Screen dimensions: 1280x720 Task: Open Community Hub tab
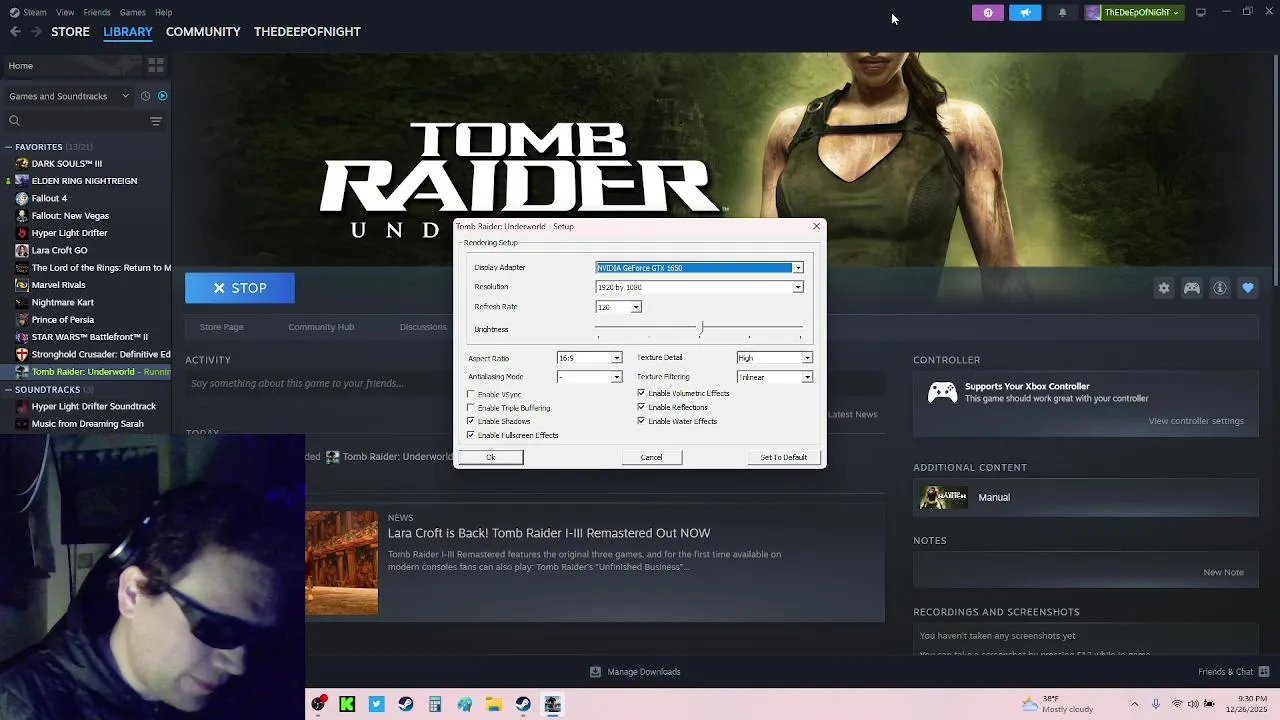coord(321,327)
